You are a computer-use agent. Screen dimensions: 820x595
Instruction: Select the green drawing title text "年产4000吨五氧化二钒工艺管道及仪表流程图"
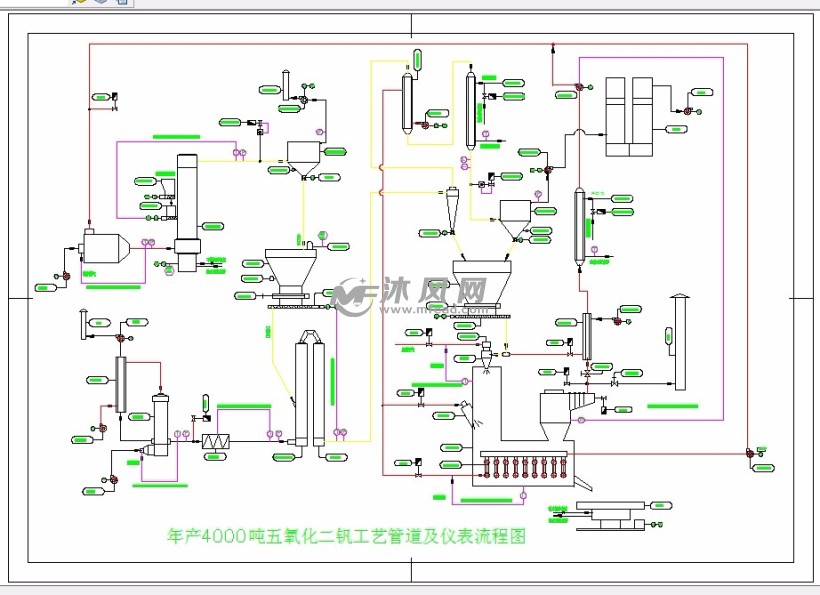(346, 536)
